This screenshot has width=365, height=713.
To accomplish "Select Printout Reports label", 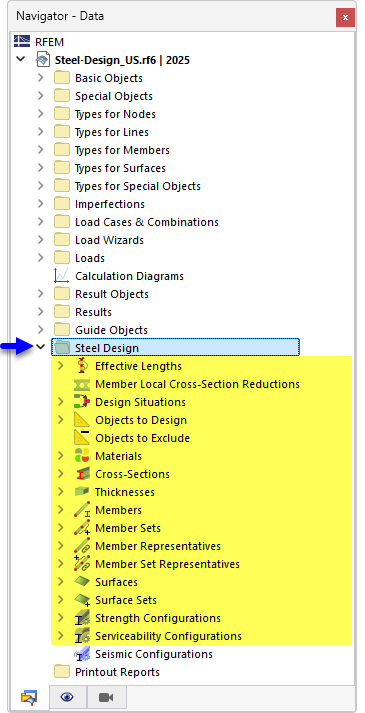I will pyautogui.click(x=117, y=672).
